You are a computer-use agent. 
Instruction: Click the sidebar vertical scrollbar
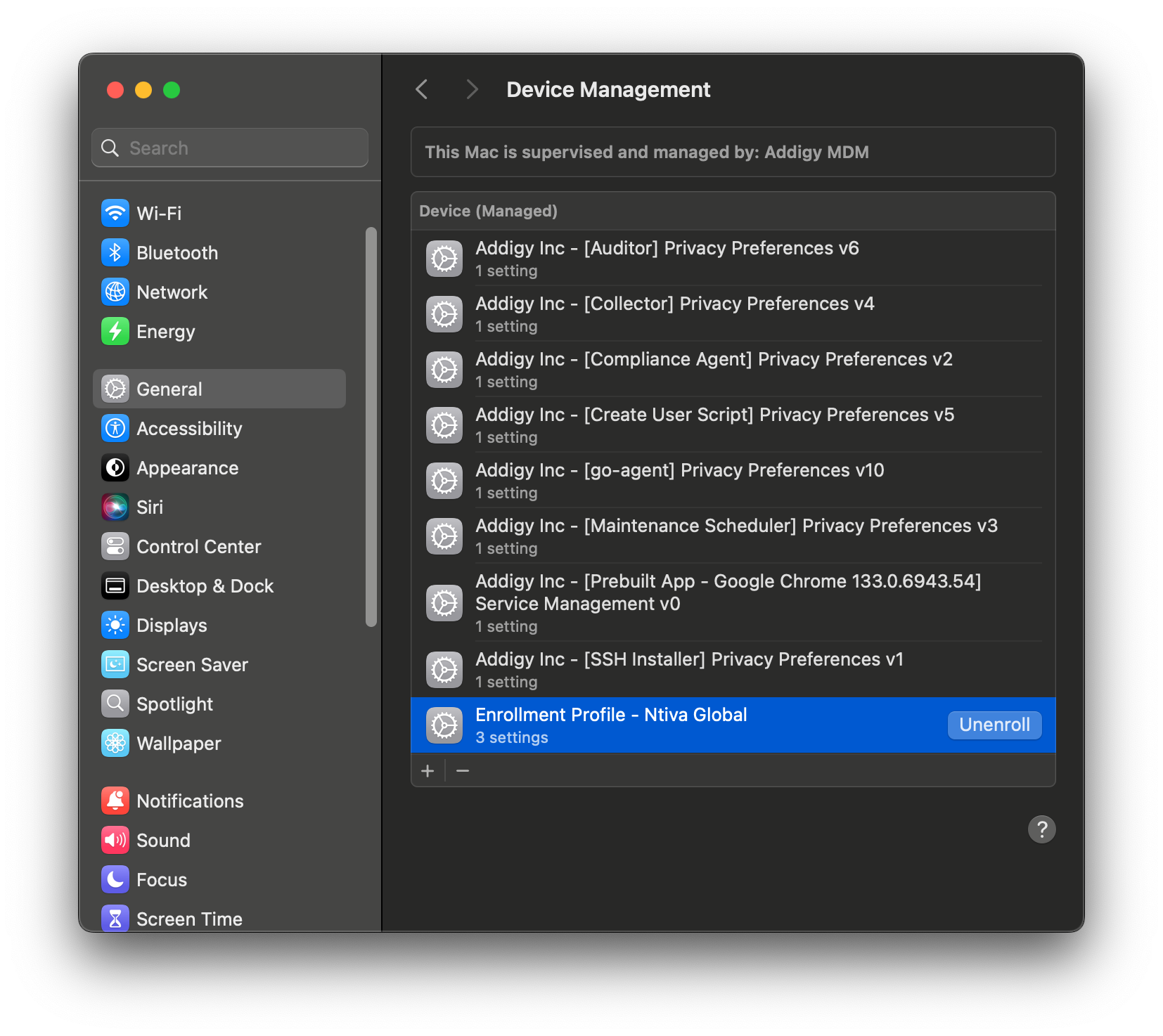pos(371,427)
